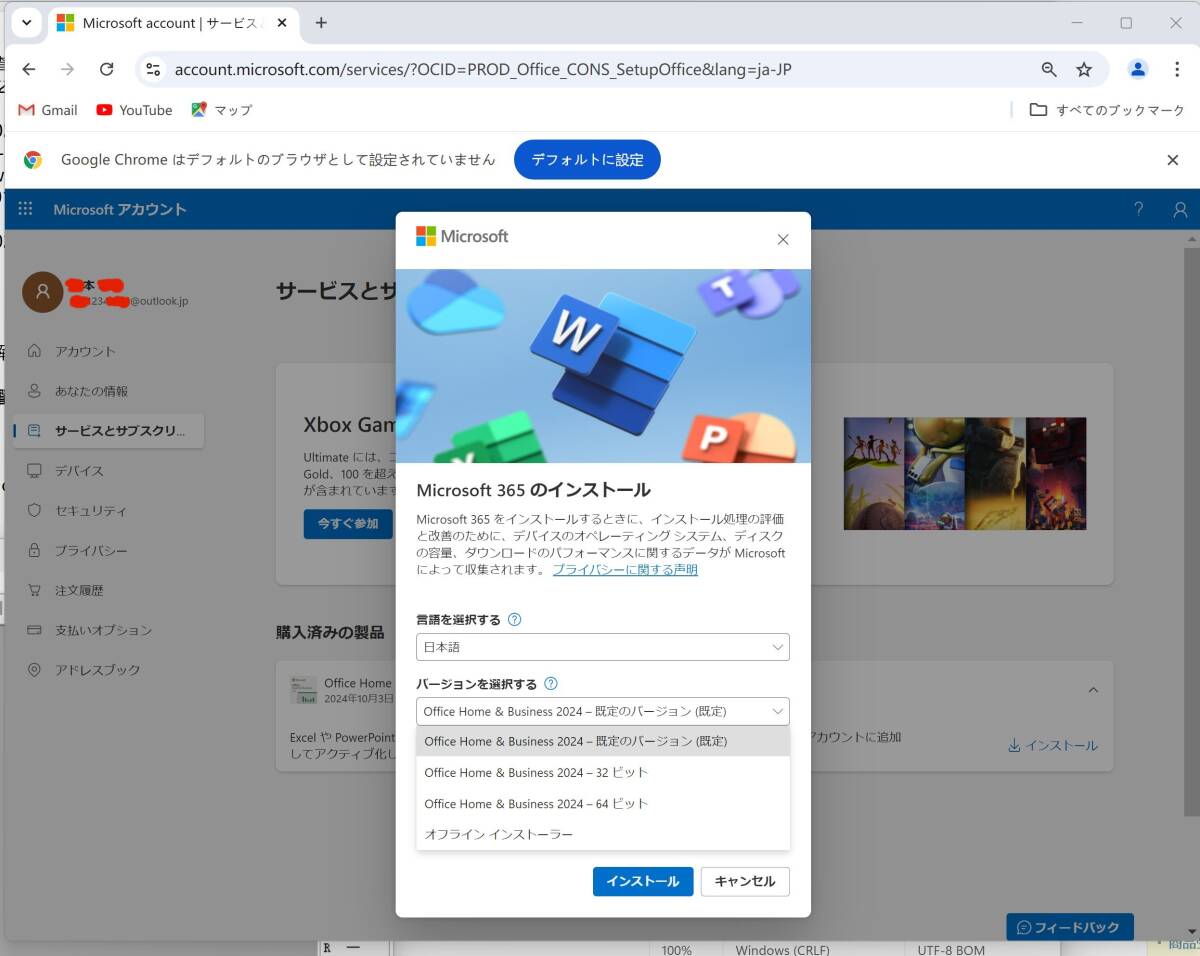Reload the Microsoft account page
The height and width of the screenshot is (956, 1200).
point(106,69)
